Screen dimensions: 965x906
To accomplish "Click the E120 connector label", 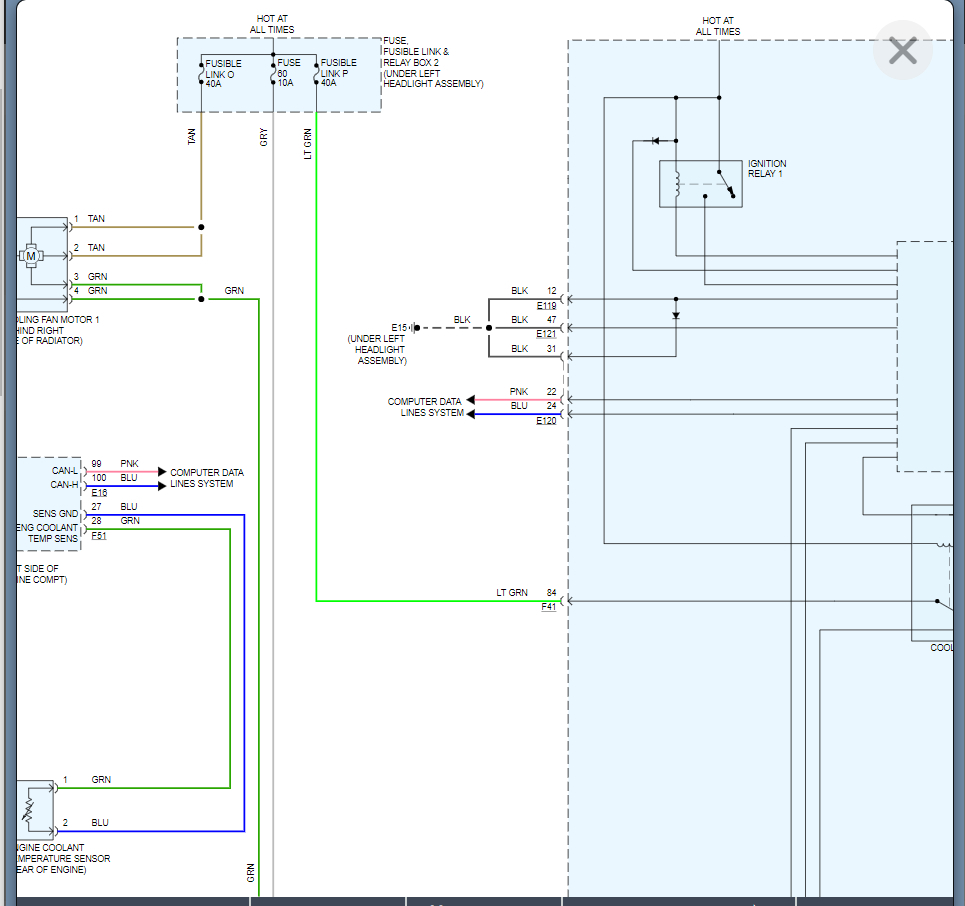I will [546, 421].
